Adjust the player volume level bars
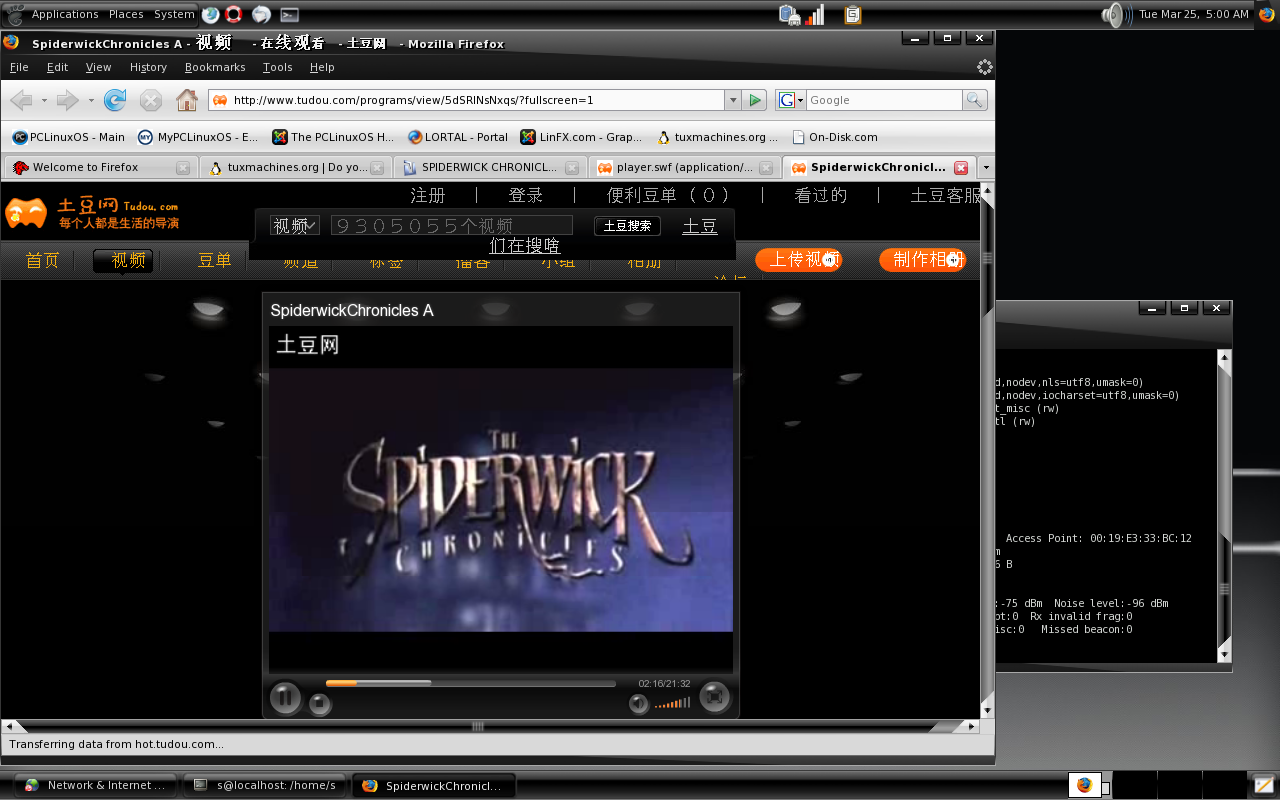The width and height of the screenshot is (1280, 800). point(672,703)
